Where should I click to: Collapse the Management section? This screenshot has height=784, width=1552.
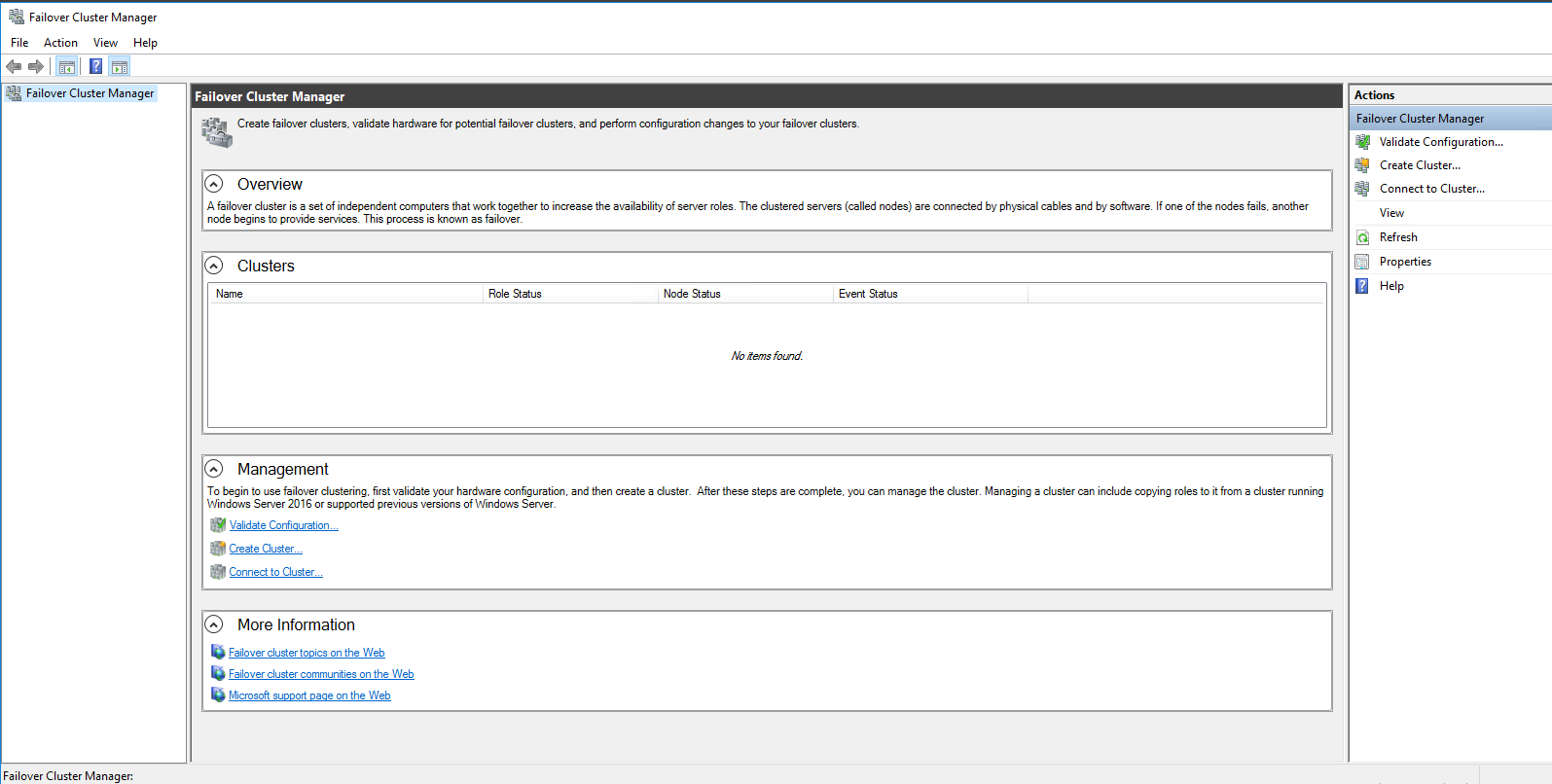coord(214,469)
